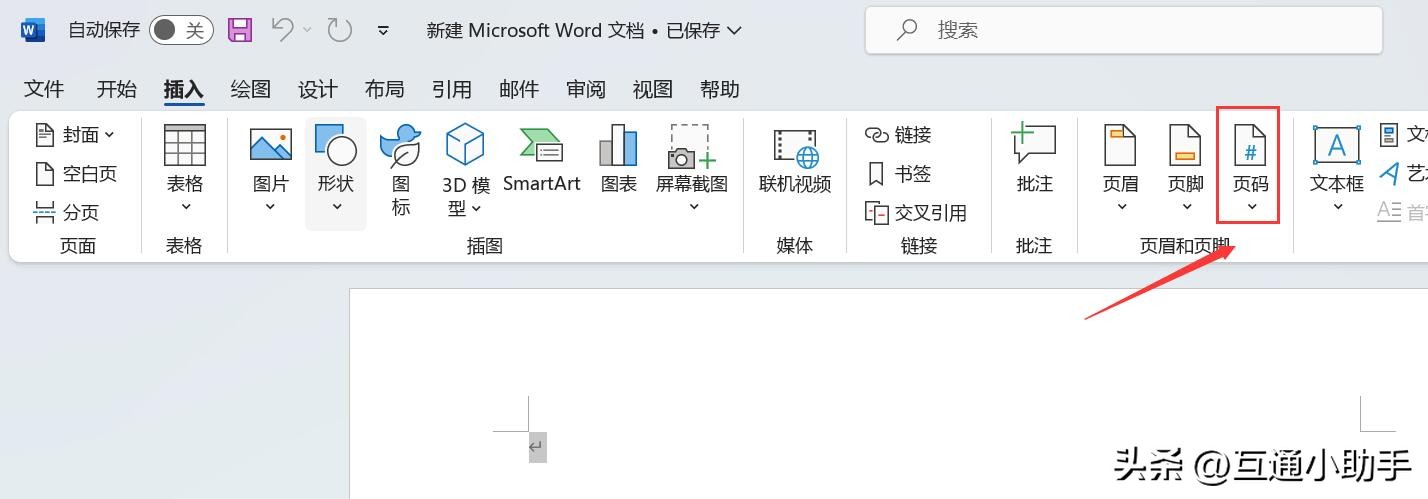This screenshot has height=499, width=1428.
Task: Open the 文本框 text box dropdown
Action: pyautogui.click(x=1337, y=170)
